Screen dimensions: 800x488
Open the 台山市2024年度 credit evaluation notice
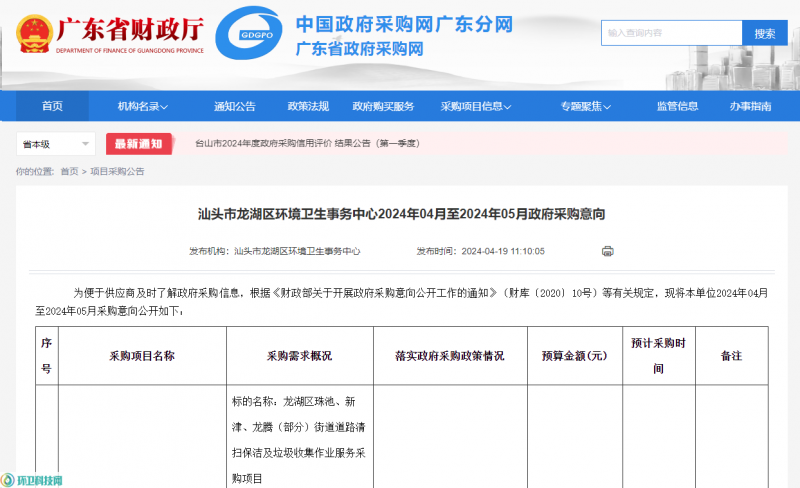pyautogui.click(x=308, y=144)
